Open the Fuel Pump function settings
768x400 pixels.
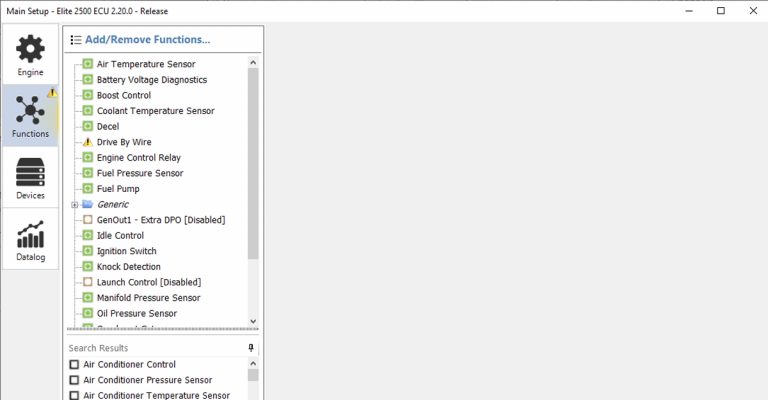point(118,189)
